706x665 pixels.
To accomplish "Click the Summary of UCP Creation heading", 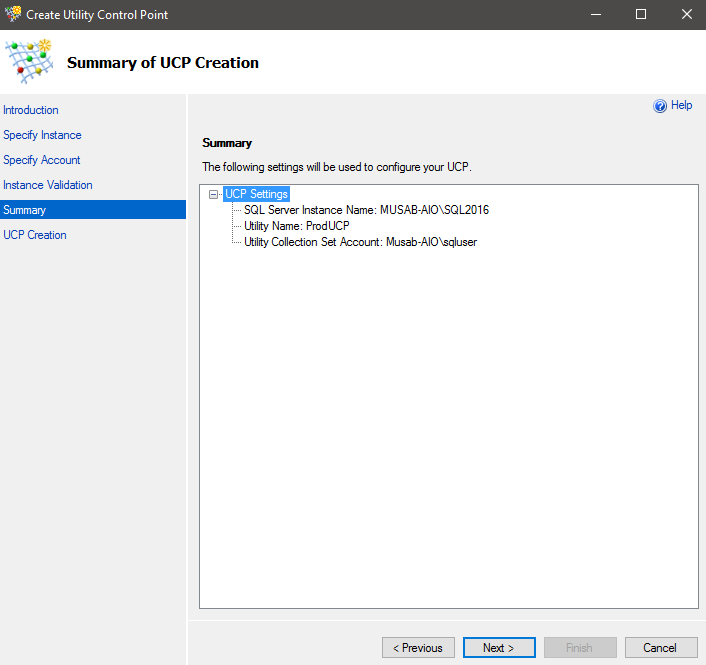I will pos(163,63).
